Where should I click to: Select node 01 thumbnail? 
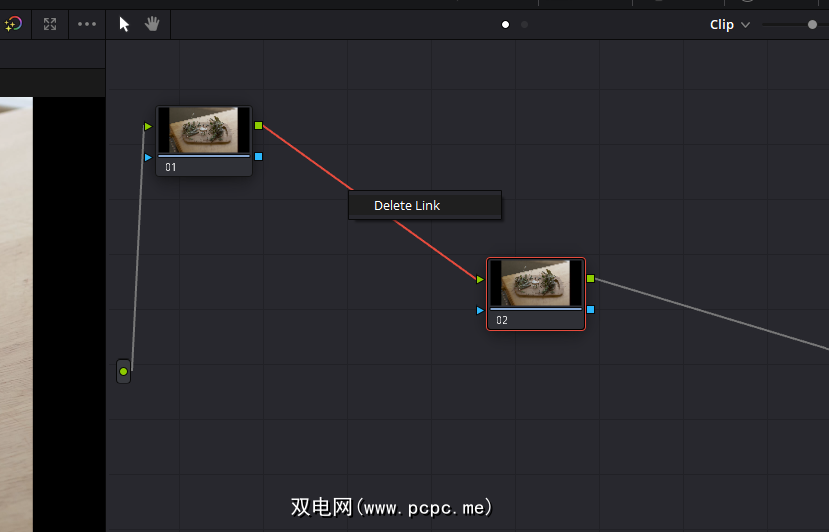click(x=204, y=130)
